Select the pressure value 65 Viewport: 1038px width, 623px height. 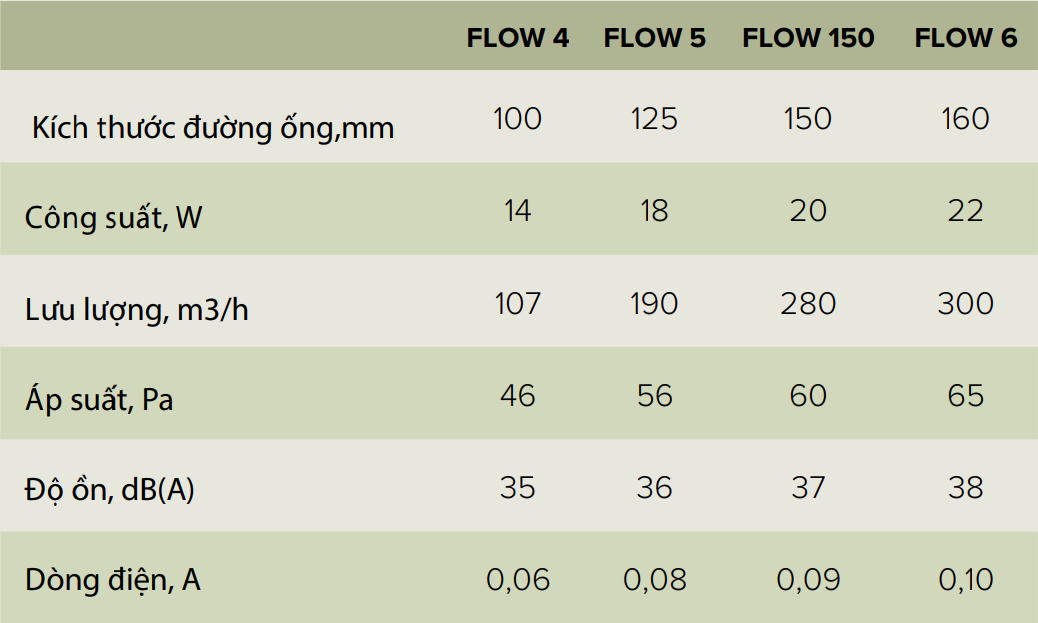[966, 395]
